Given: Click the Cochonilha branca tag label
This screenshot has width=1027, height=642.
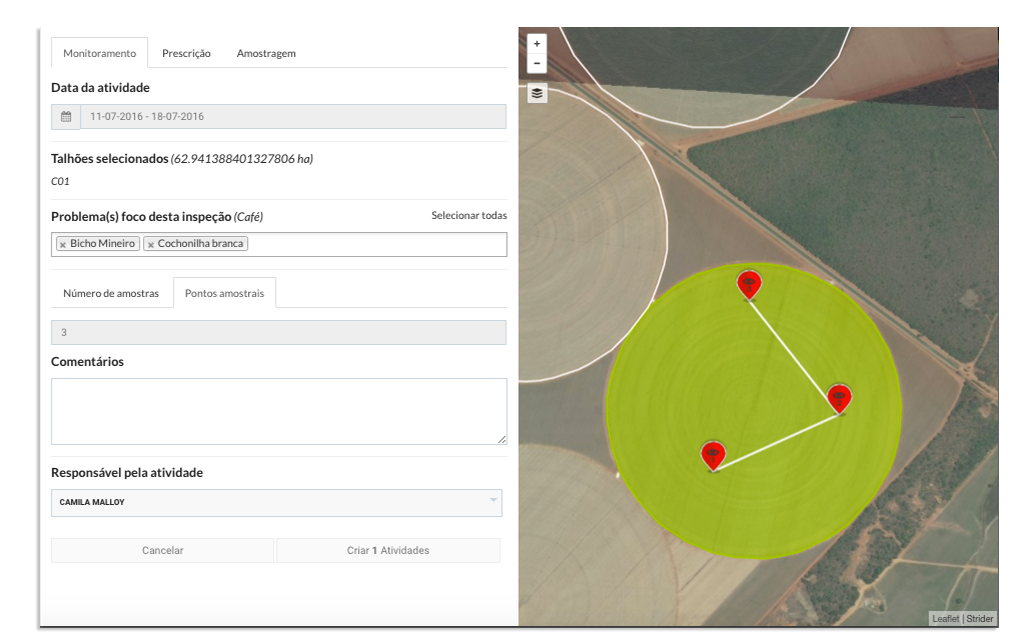Looking at the screenshot, I should pyautogui.click(x=200, y=243).
